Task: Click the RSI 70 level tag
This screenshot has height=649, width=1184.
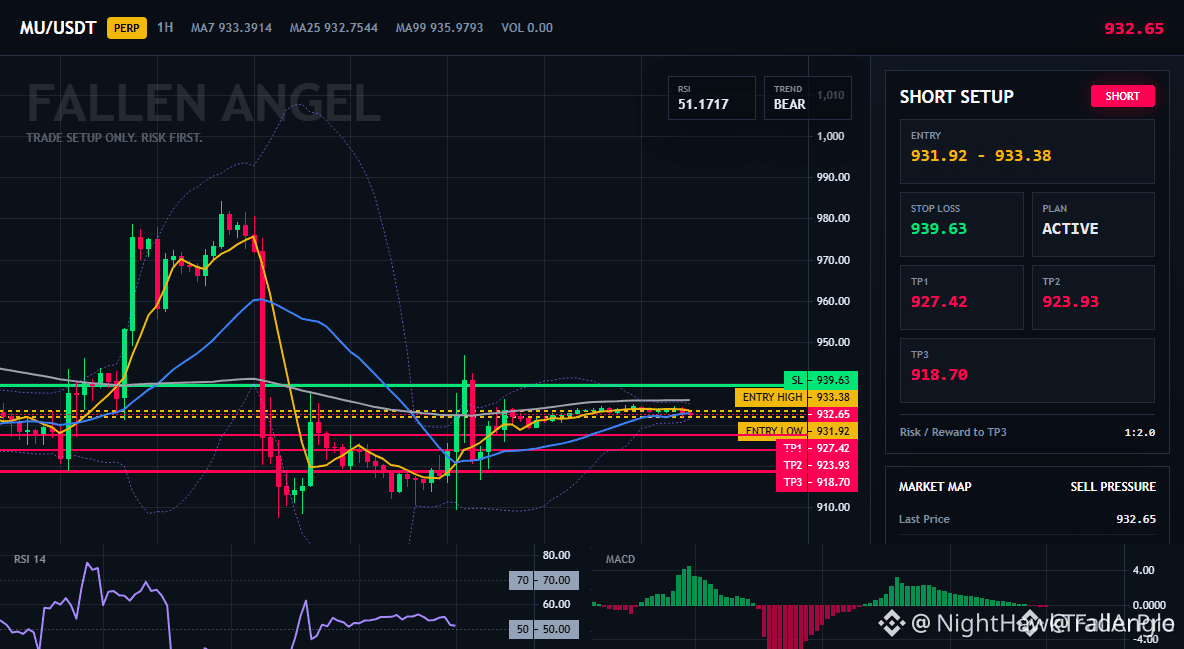Action: [544, 580]
